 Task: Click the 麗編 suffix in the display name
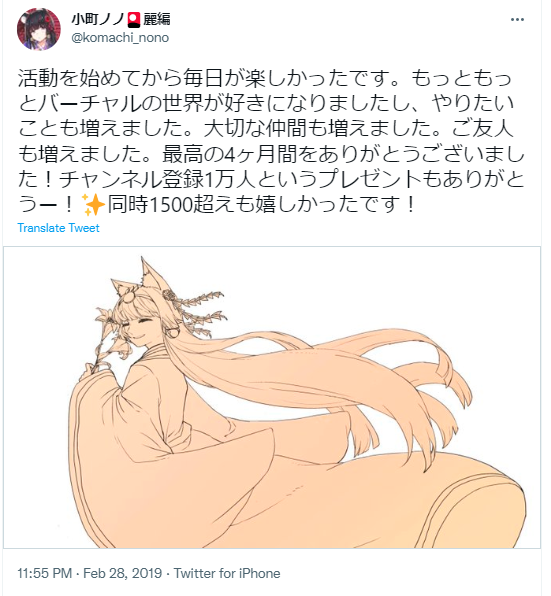click(157, 20)
